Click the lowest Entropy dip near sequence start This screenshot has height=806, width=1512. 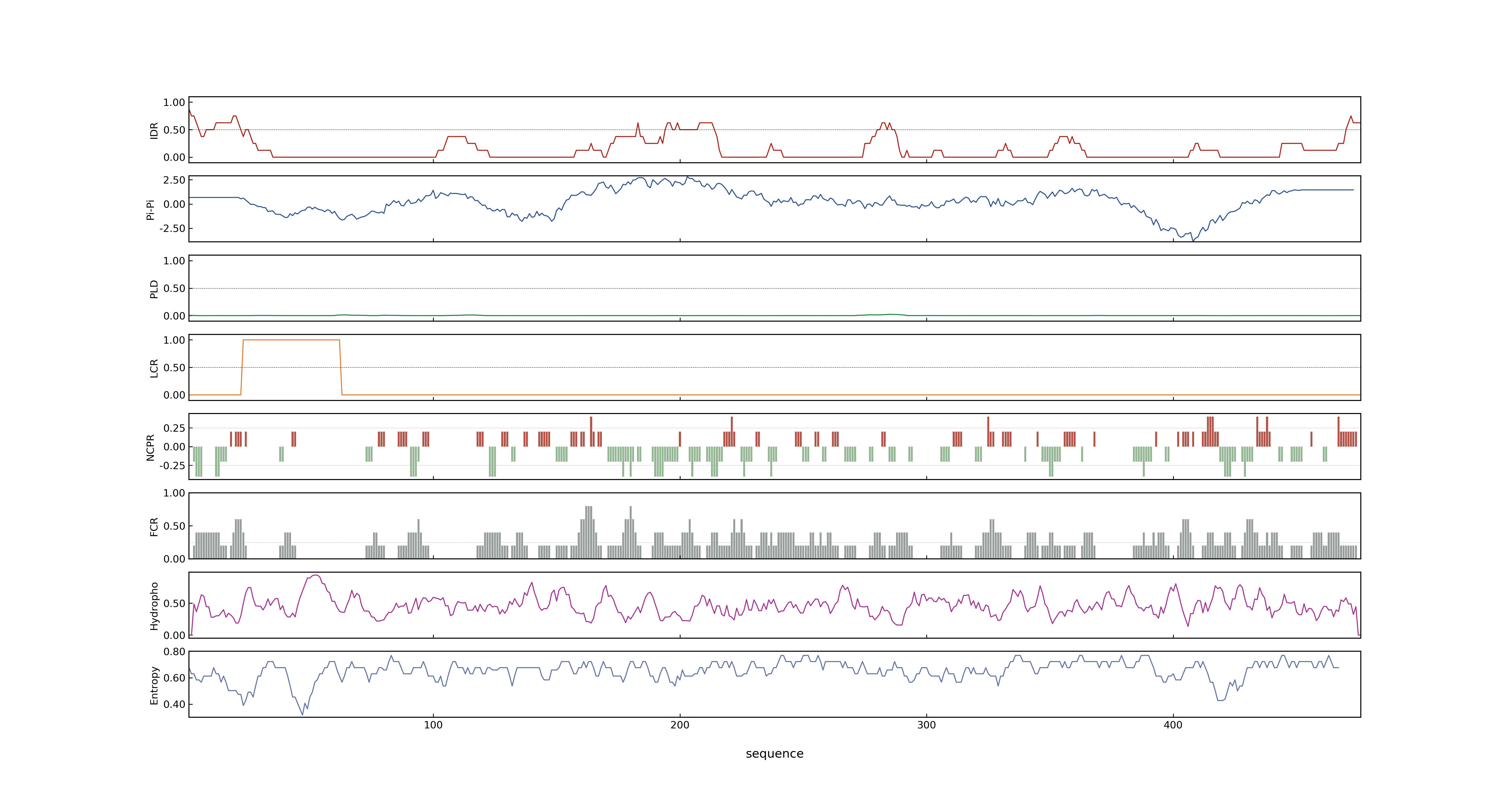(303, 714)
